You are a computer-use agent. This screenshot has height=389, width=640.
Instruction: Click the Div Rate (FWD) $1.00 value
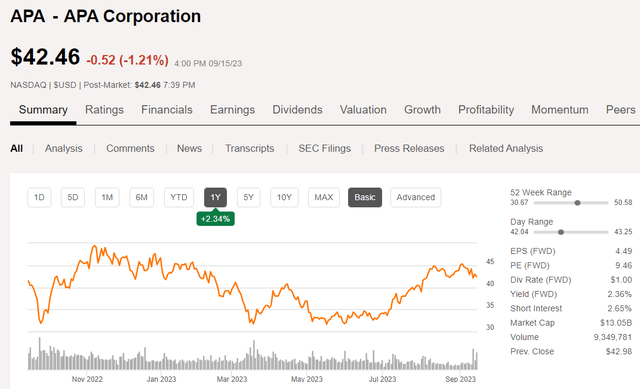tap(621, 280)
